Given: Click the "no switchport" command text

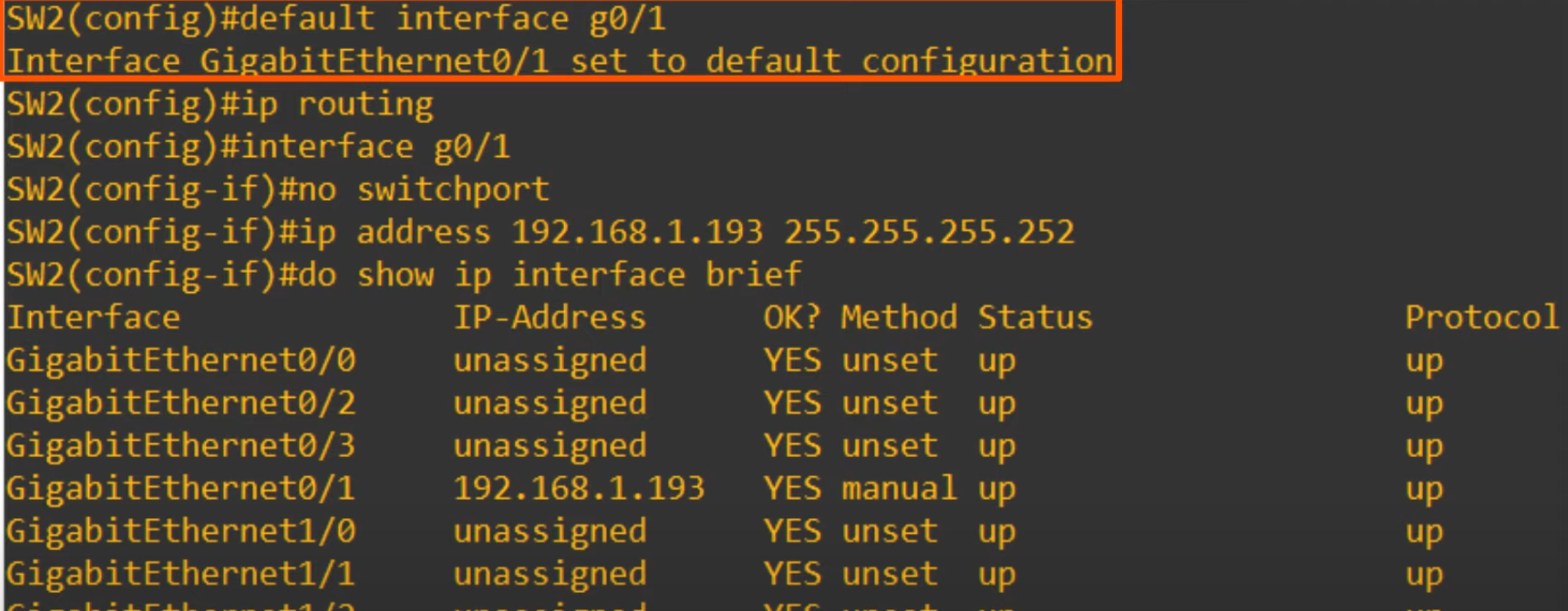Looking at the screenshot, I should pos(453,190).
